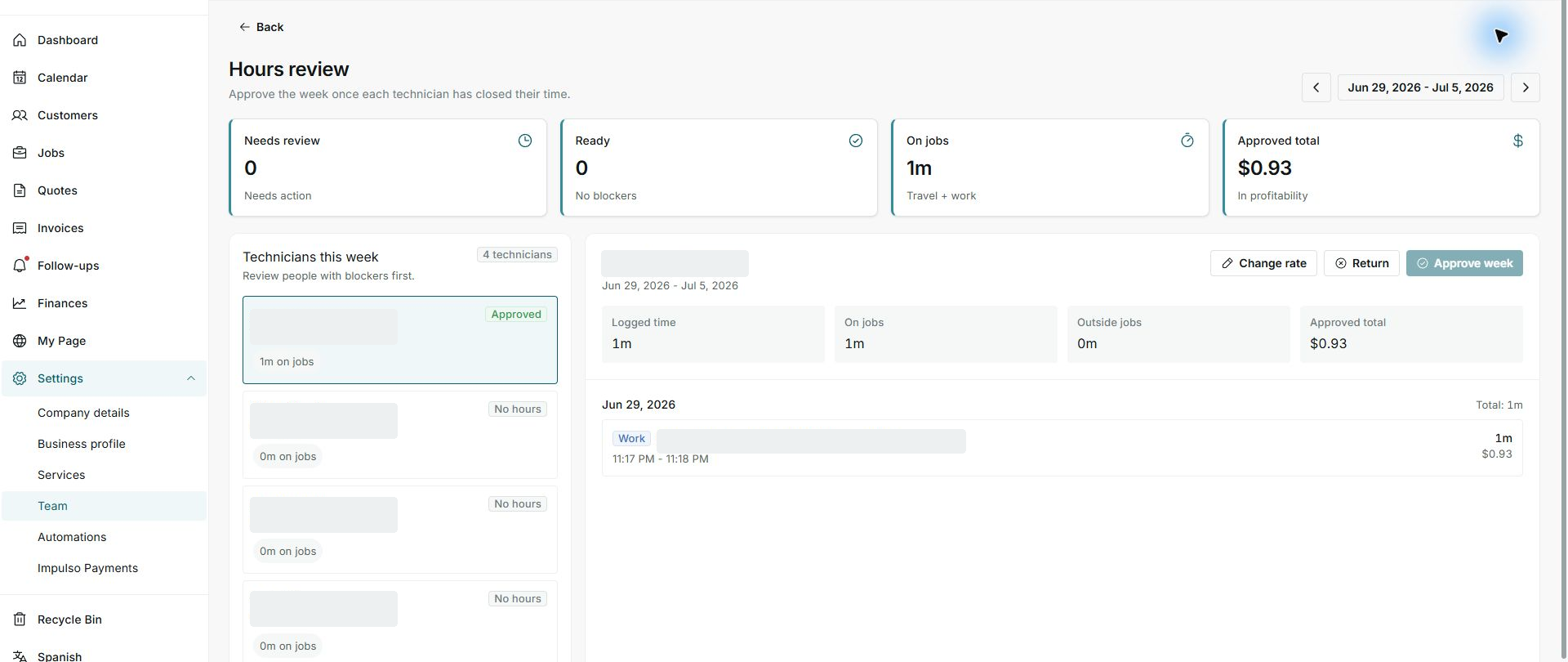This screenshot has height=662, width=1568.
Task: Select Automations in Settings submenu
Action: point(72,537)
